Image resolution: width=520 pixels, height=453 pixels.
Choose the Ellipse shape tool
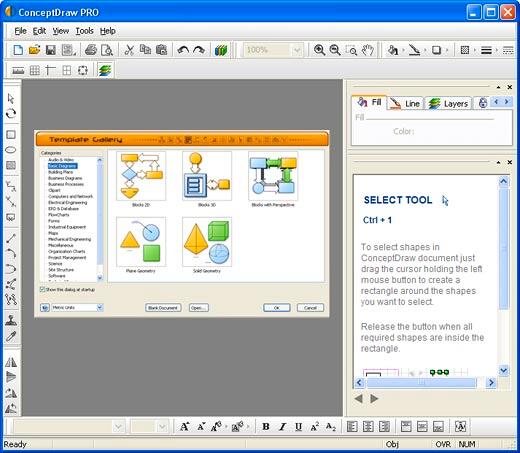pos(11,150)
